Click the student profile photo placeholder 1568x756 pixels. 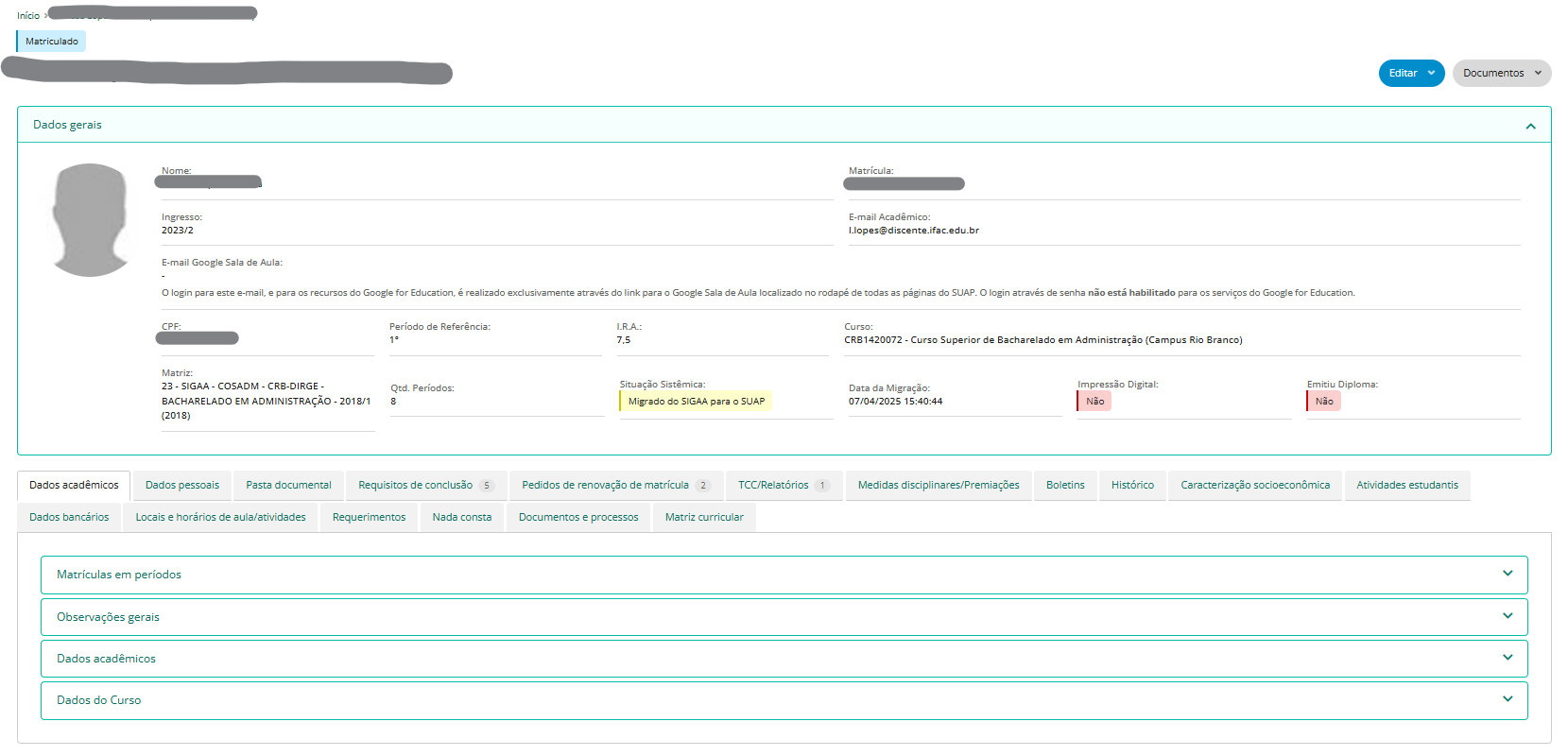click(x=91, y=220)
